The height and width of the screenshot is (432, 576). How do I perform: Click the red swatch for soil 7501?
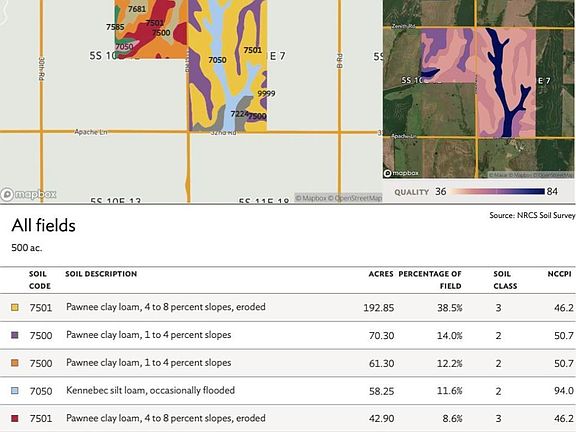(15, 418)
